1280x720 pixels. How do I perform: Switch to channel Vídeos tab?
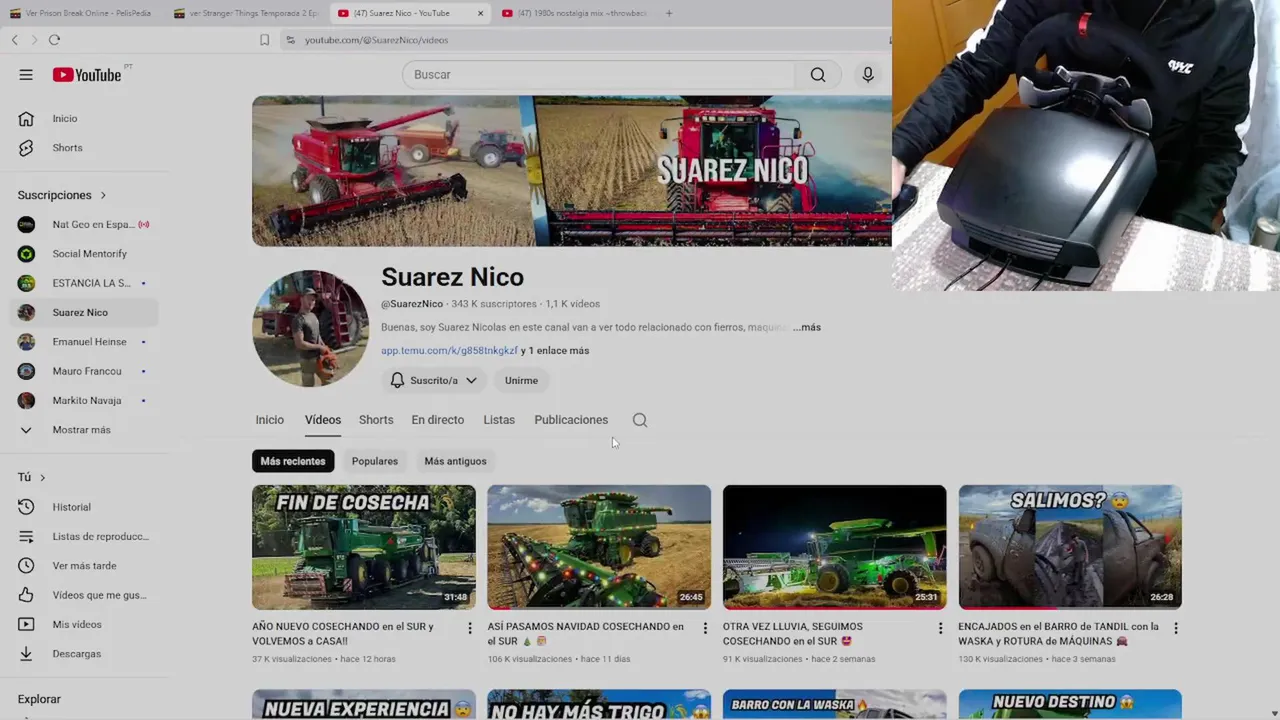(x=323, y=420)
